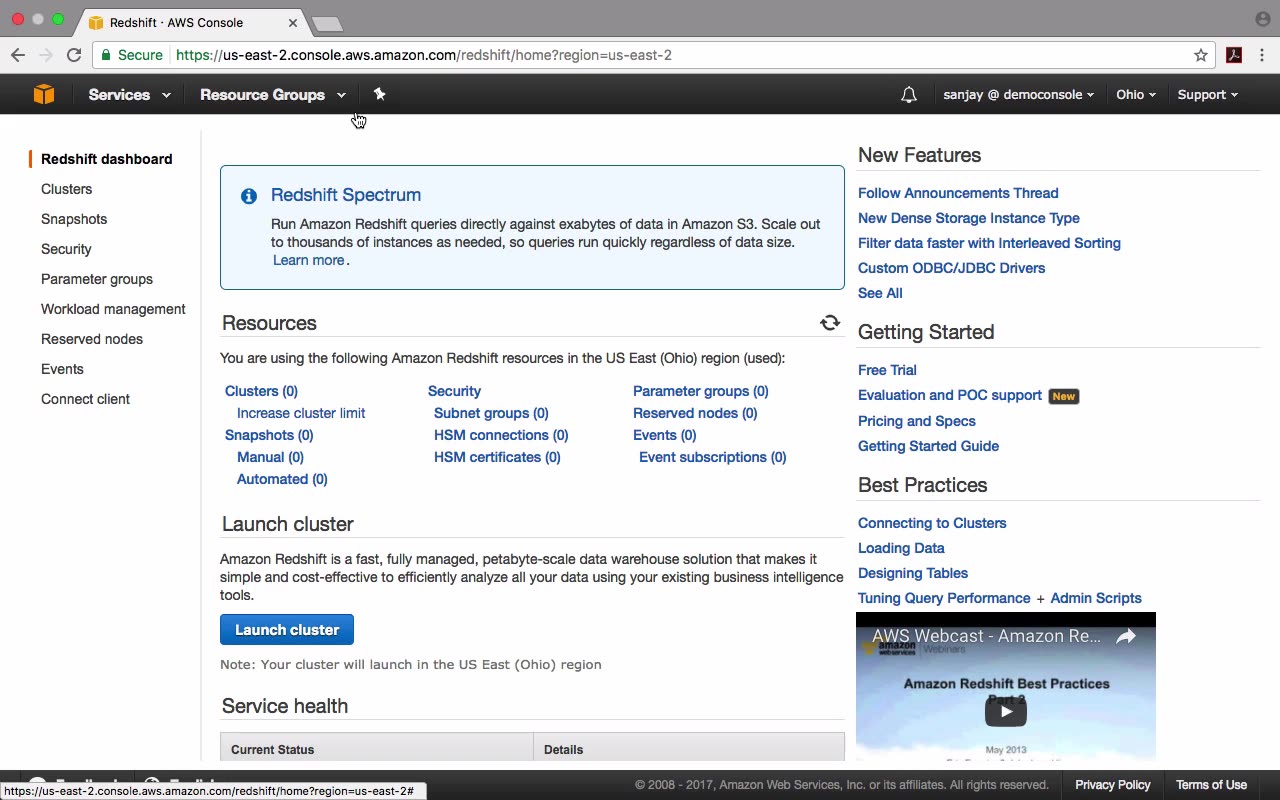The width and height of the screenshot is (1280, 800).
Task: Open the Designing Tables link
Action: [913, 573]
